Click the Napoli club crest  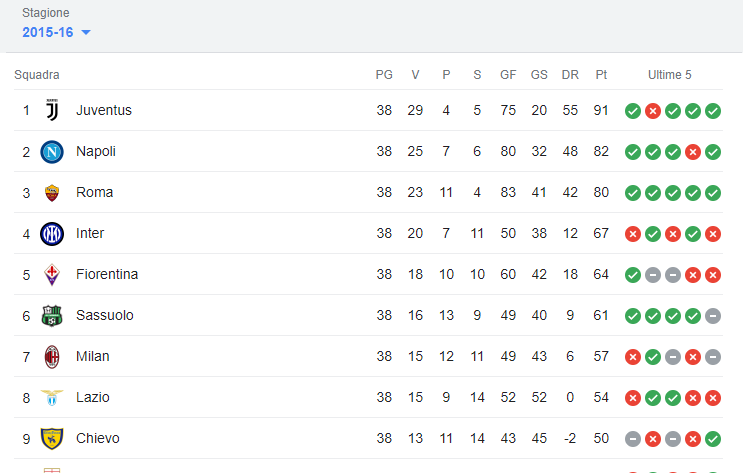pos(52,152)
